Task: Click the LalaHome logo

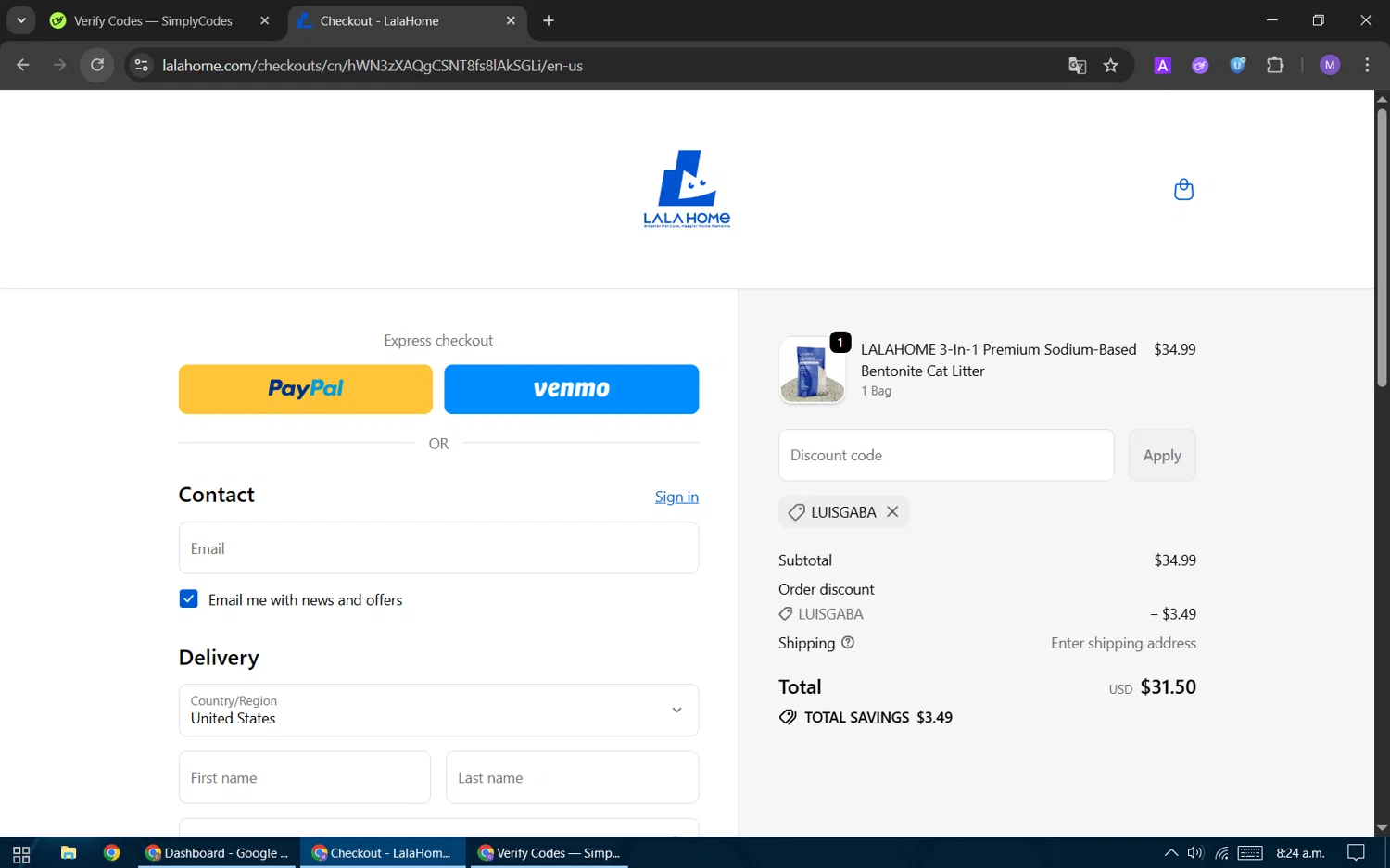Action: [x=687, y=189]
